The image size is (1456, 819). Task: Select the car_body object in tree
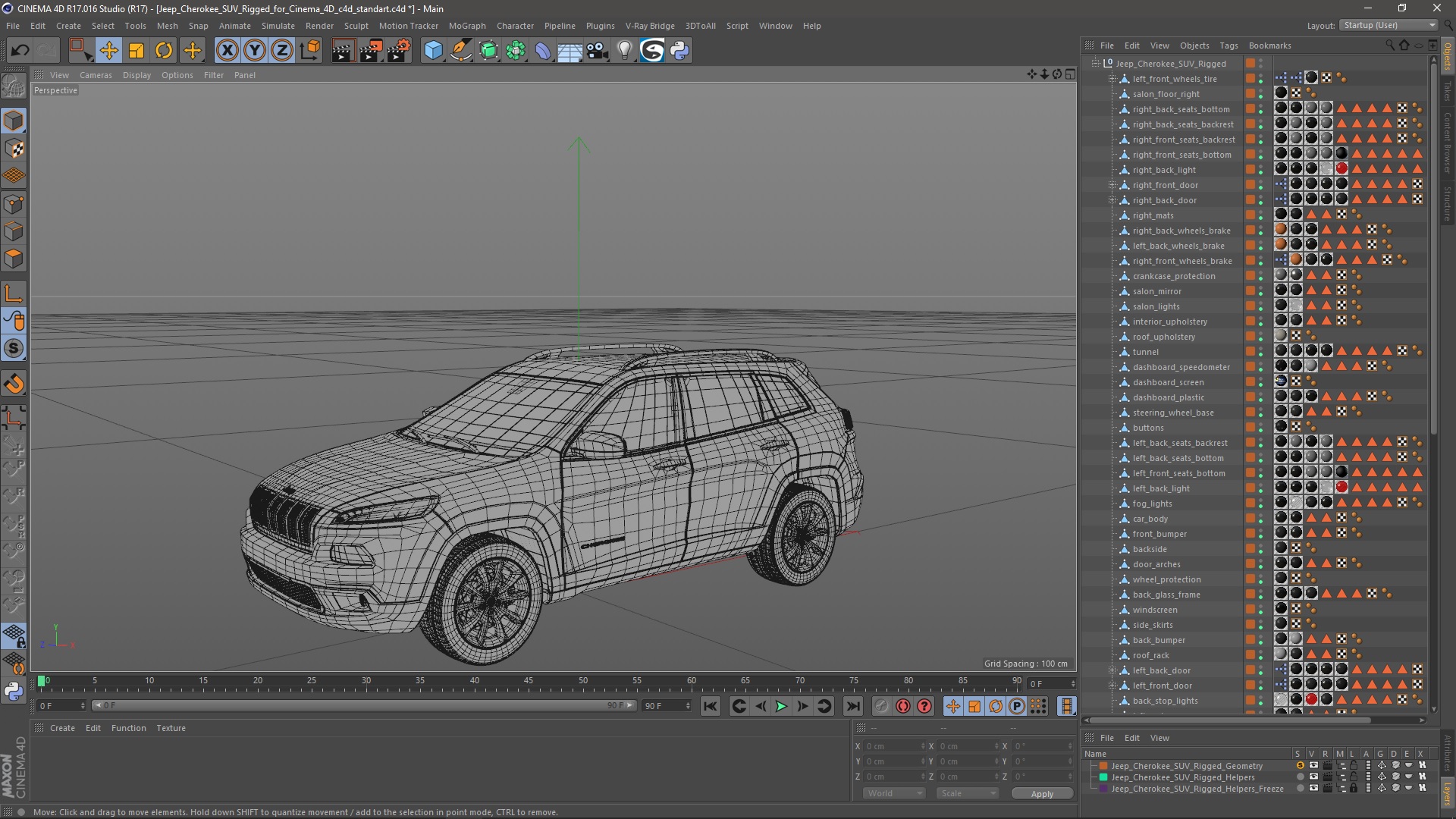coord(1150,519)
